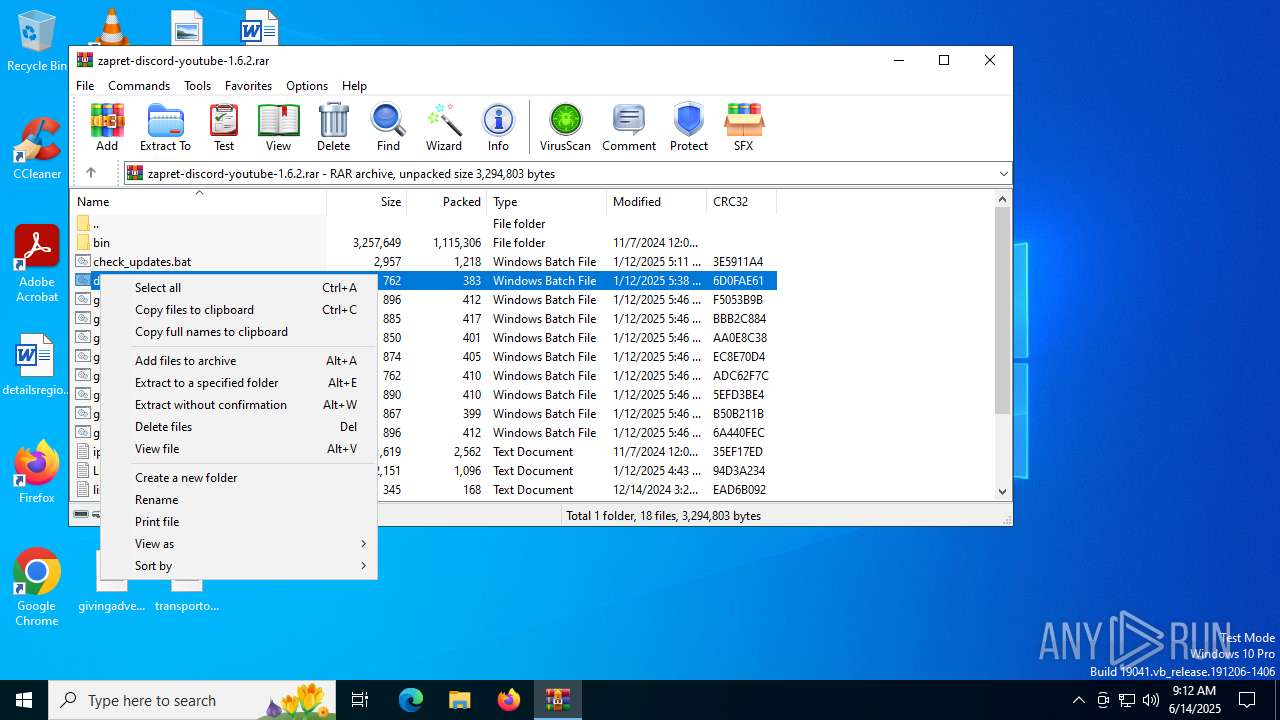Click the Delete trash can icon
This screenshot has width=1280, height=720.
[x=334, y=127]
